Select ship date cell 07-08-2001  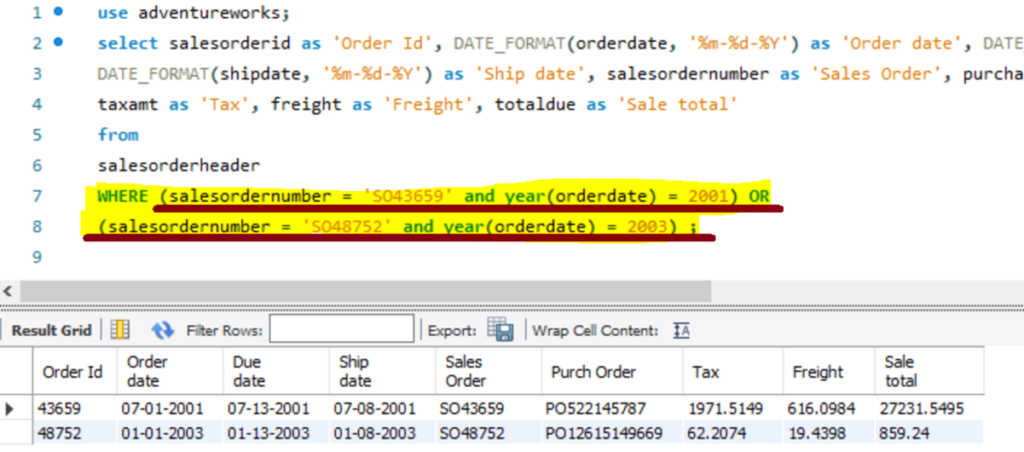click(382, 409)
